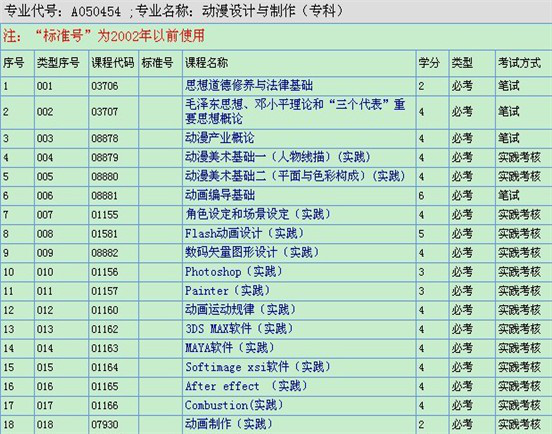This screenshot has height=434, width=552.
Task: Click the 考试方式 column header
Action: [519, 63]
